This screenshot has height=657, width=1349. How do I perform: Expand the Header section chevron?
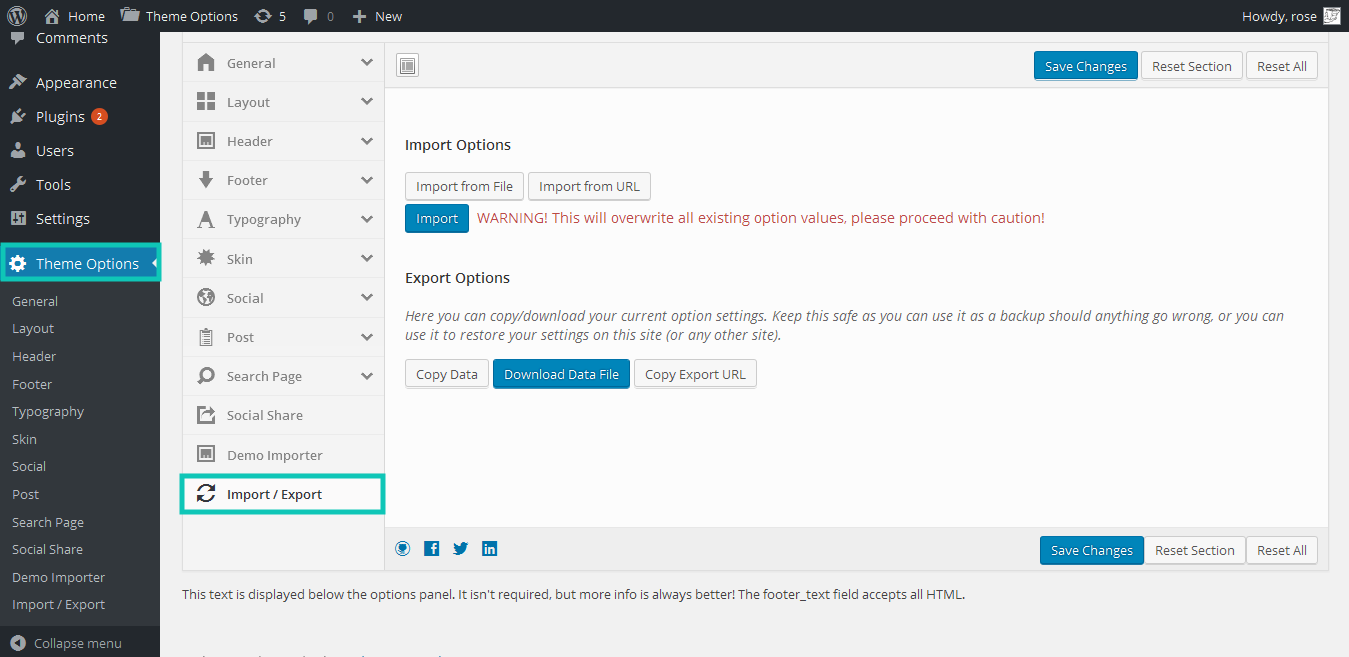tap(367, 141)
